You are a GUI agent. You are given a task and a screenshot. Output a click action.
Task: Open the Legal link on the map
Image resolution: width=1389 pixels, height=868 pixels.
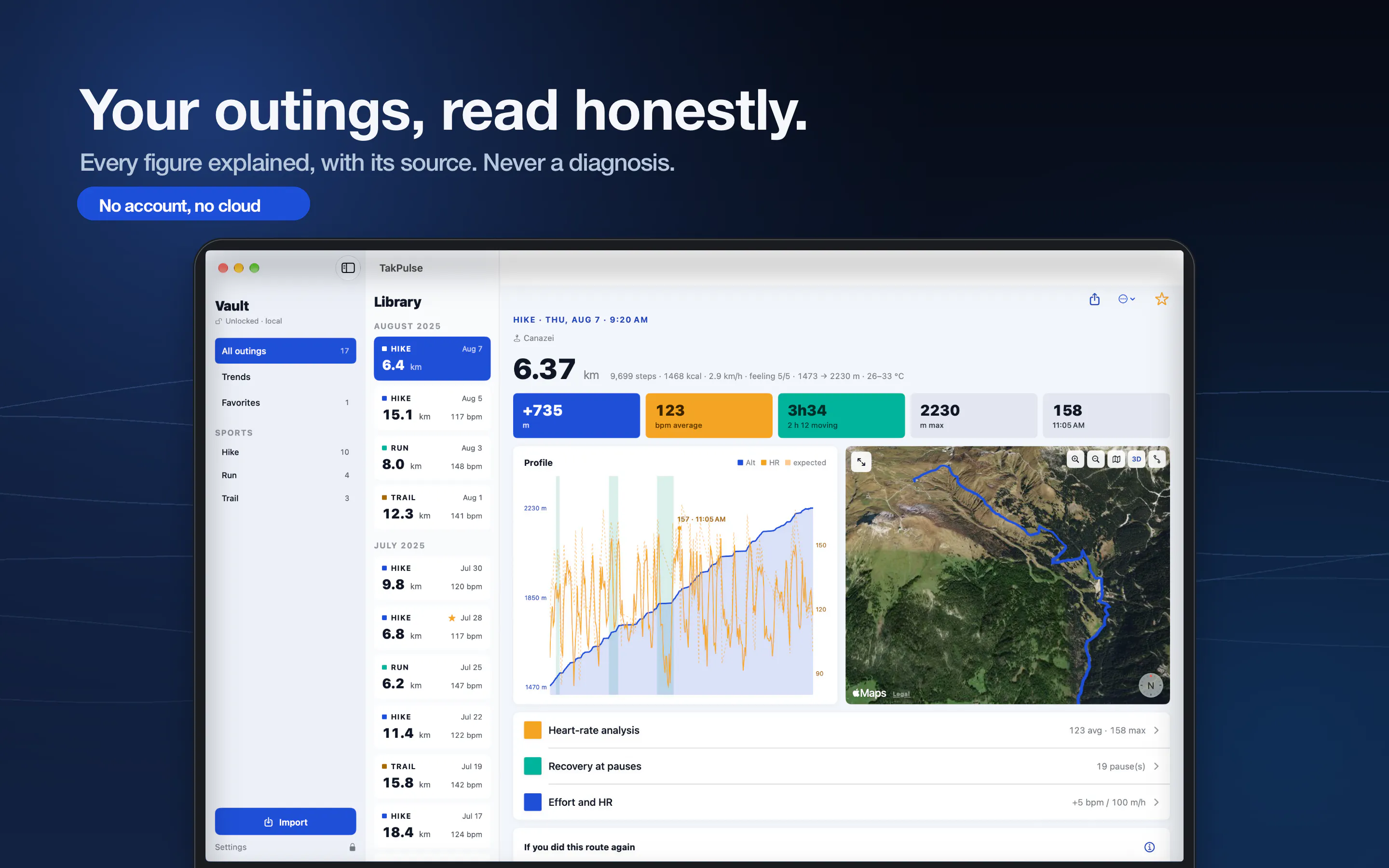[x=901, y=694]
